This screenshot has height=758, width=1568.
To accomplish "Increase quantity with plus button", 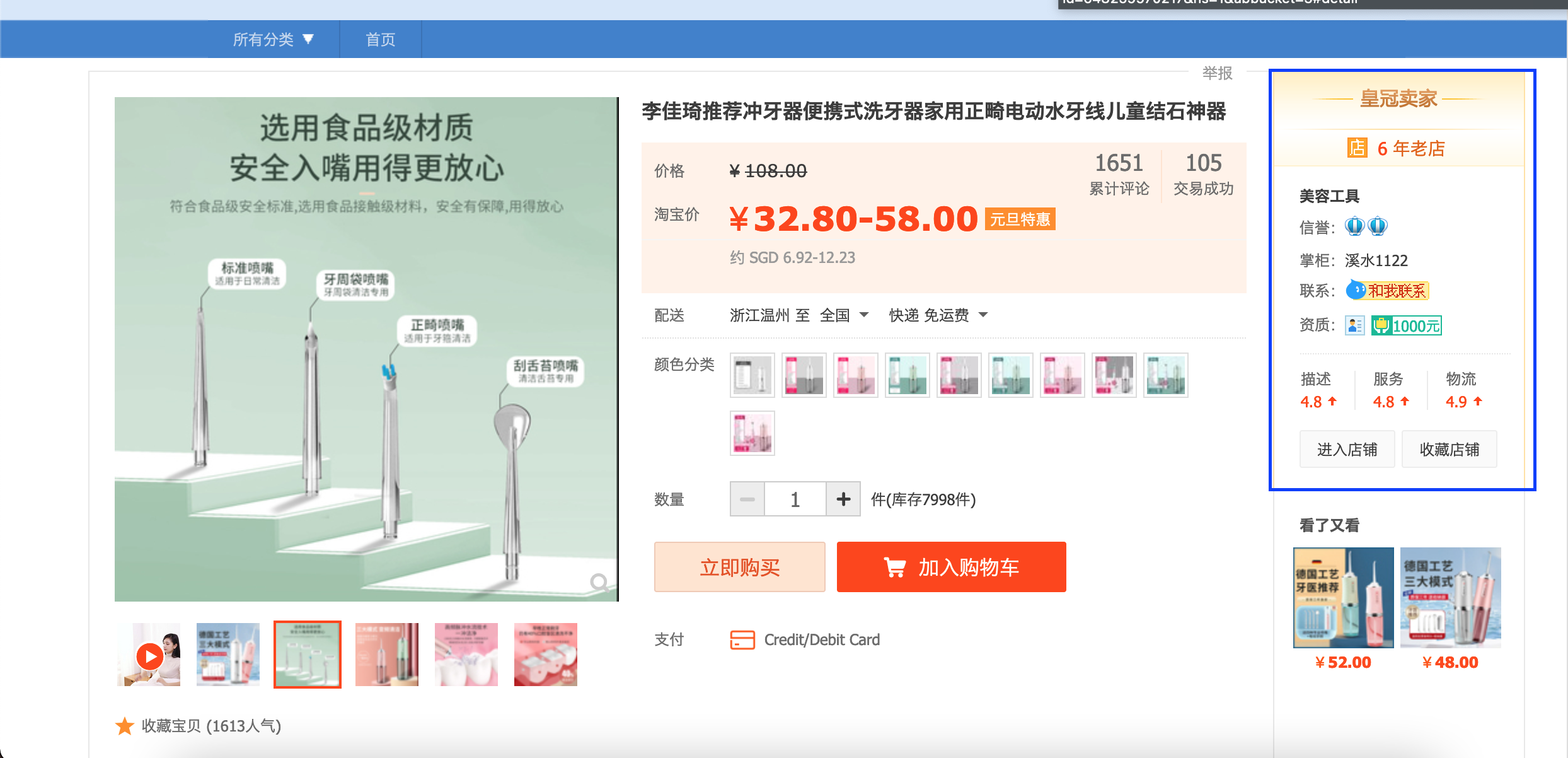I will click(x=843, y=499).
